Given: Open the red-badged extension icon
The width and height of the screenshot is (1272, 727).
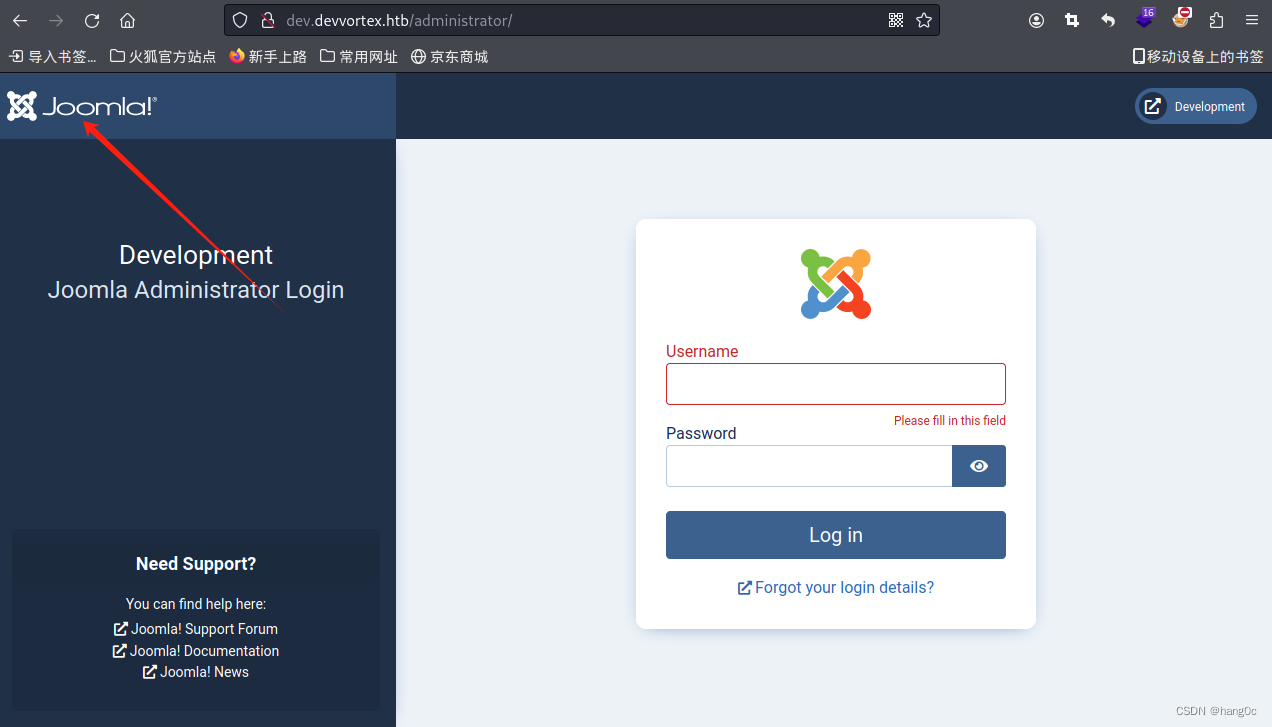Looking at the screenshot, I should point(1182,17).
